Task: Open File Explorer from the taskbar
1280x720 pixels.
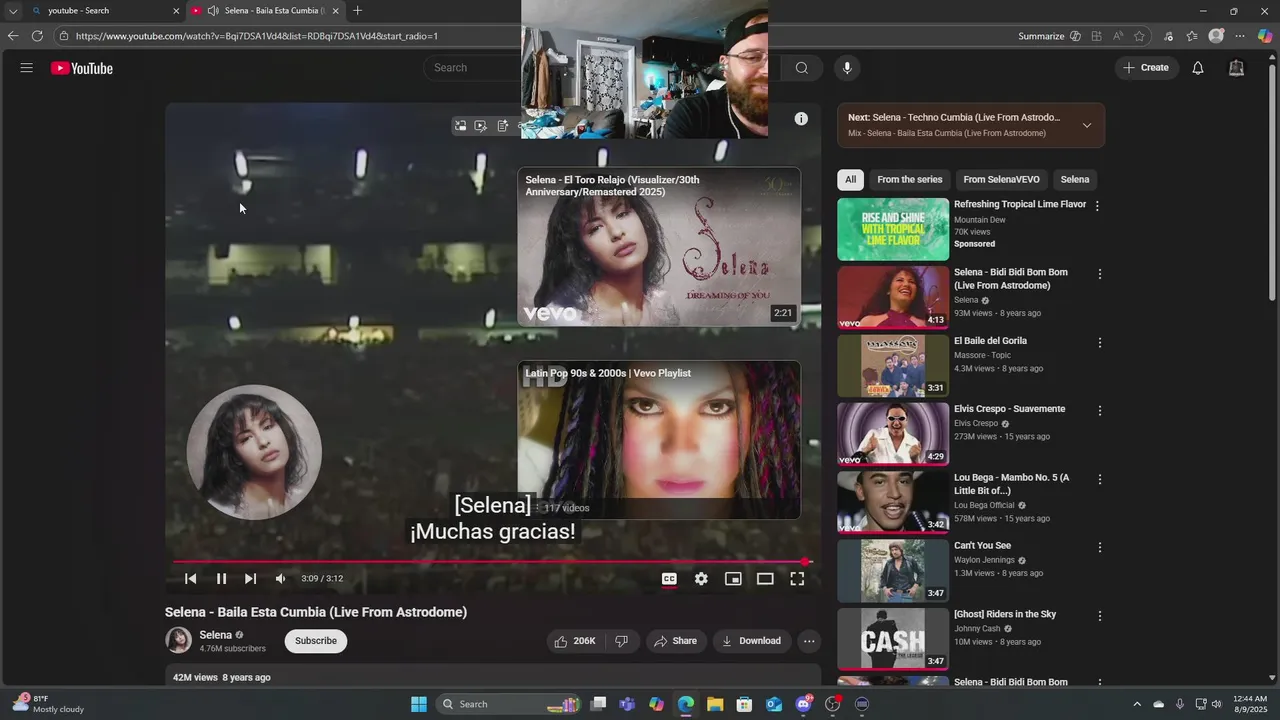Action: 715,704
